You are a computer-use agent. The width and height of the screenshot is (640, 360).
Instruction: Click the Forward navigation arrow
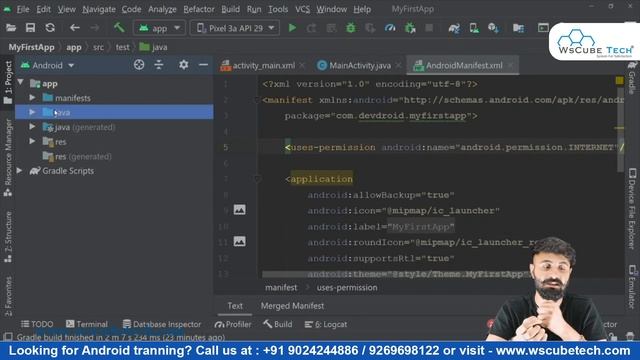pos(94,28)
